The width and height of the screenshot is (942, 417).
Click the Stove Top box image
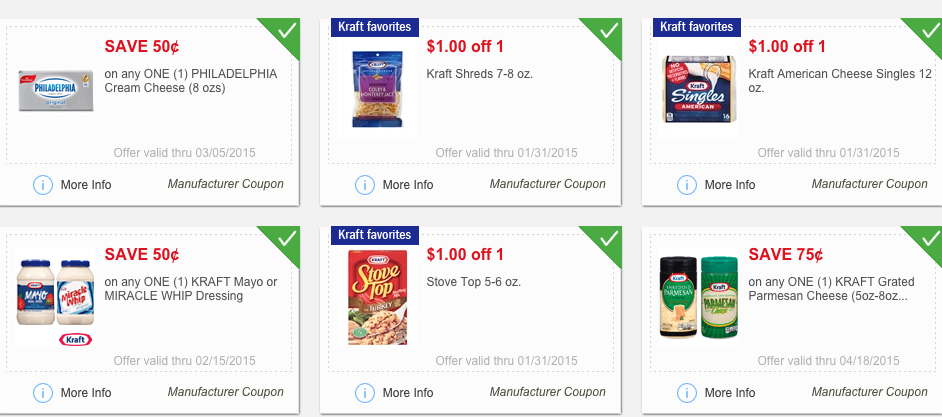click(x=377, y=297)
